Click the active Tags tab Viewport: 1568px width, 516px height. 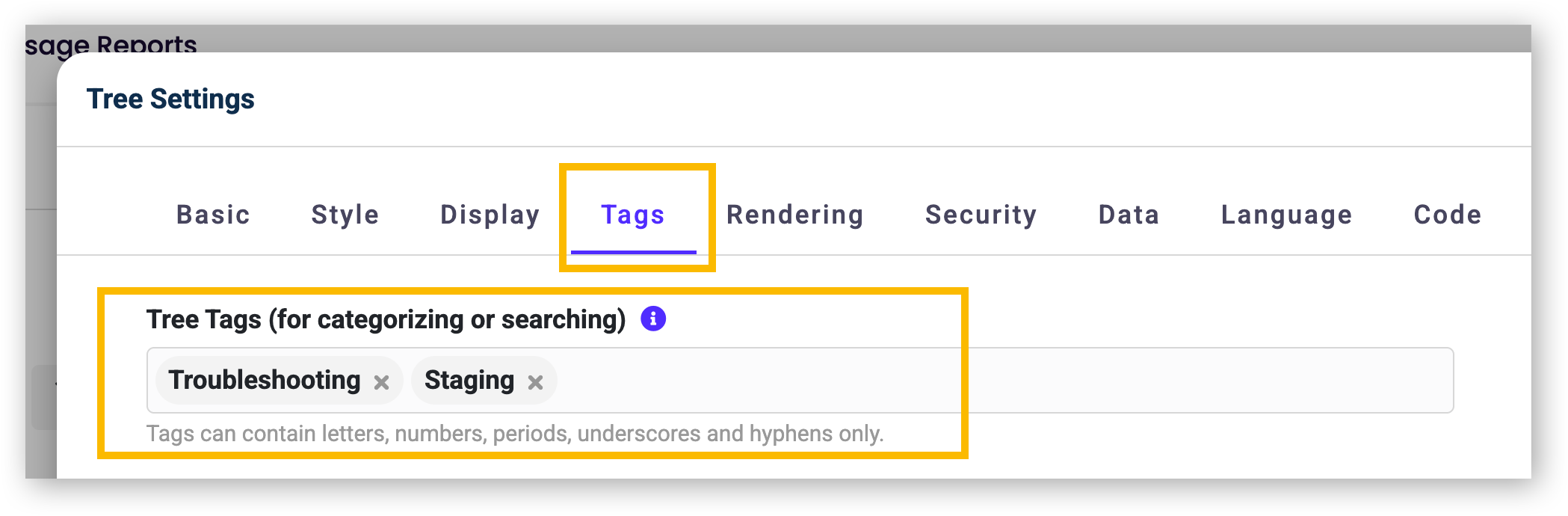point(633,215)
